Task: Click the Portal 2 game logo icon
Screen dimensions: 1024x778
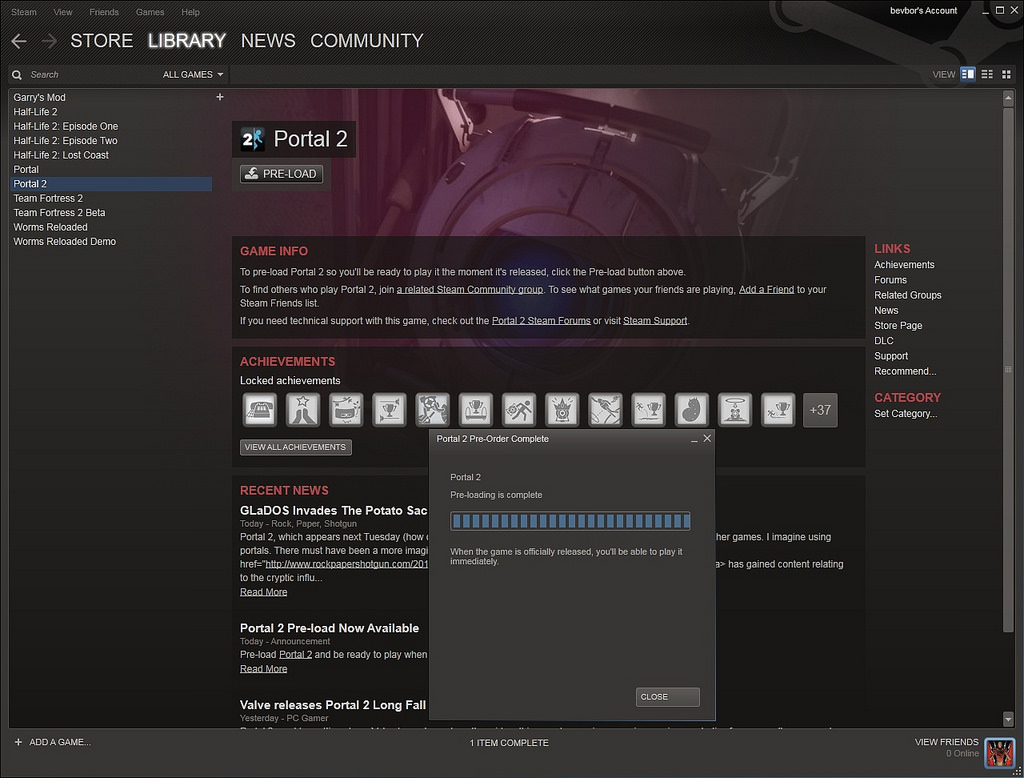Action: (252, 139)
